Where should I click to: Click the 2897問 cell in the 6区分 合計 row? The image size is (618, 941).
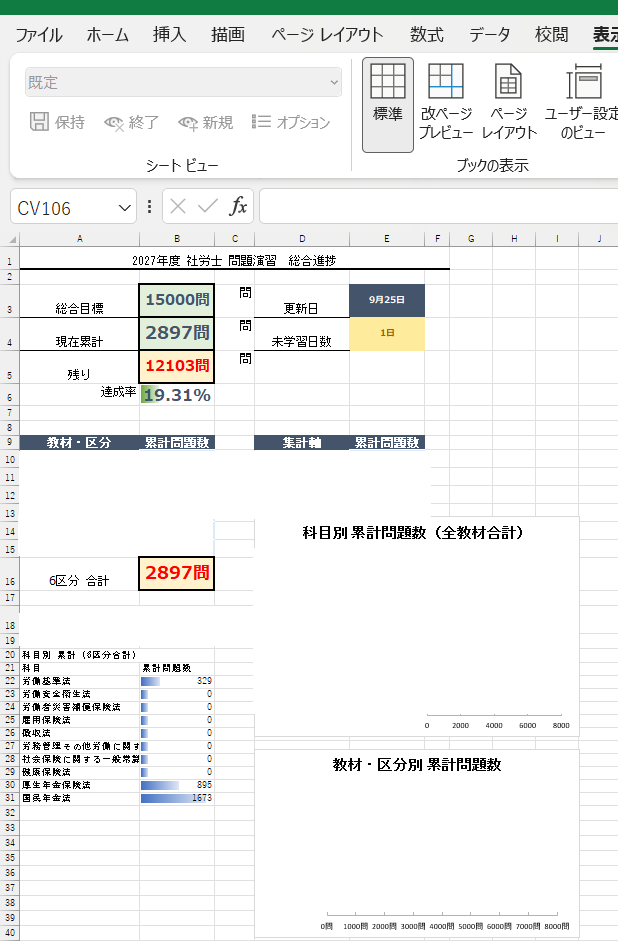(177, 573)
